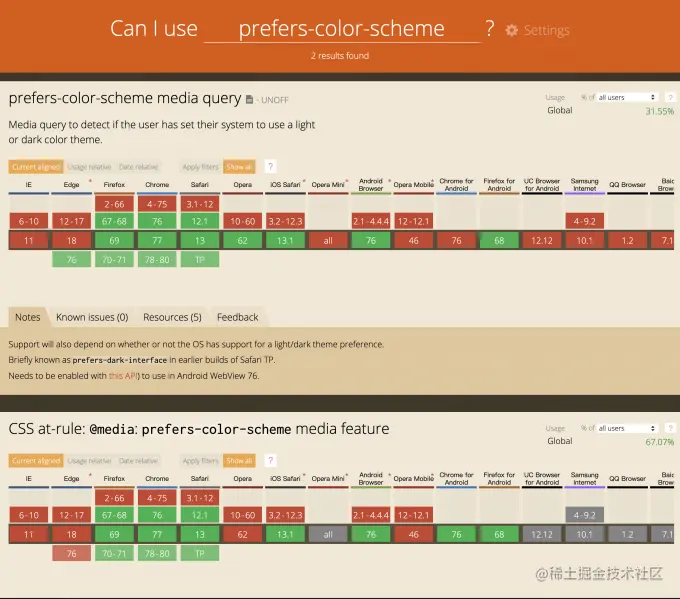
Task: Click the Samsung Internet header in media query table
Action: (585, 185)
